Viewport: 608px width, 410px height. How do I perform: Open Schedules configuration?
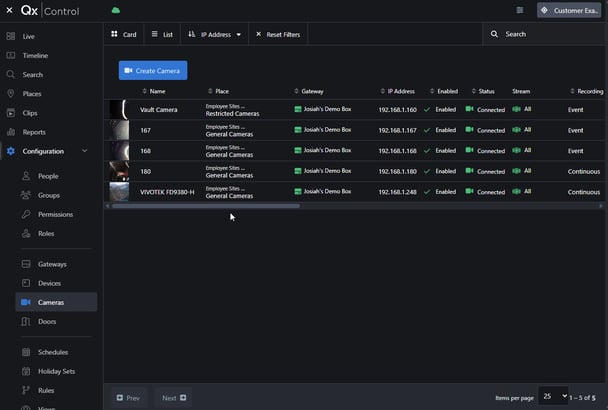(x=53, y=352)
